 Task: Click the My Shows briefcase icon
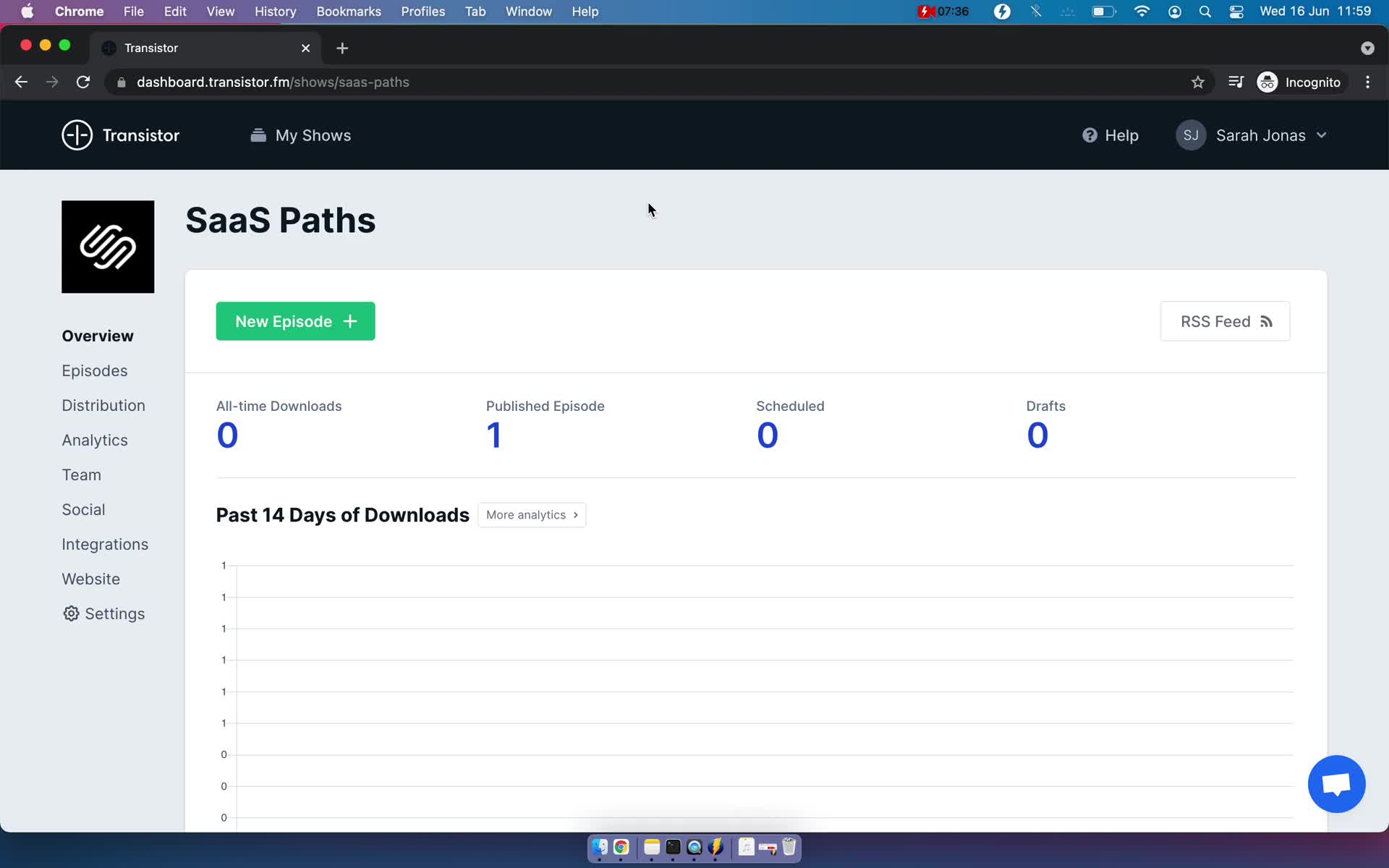258,135
